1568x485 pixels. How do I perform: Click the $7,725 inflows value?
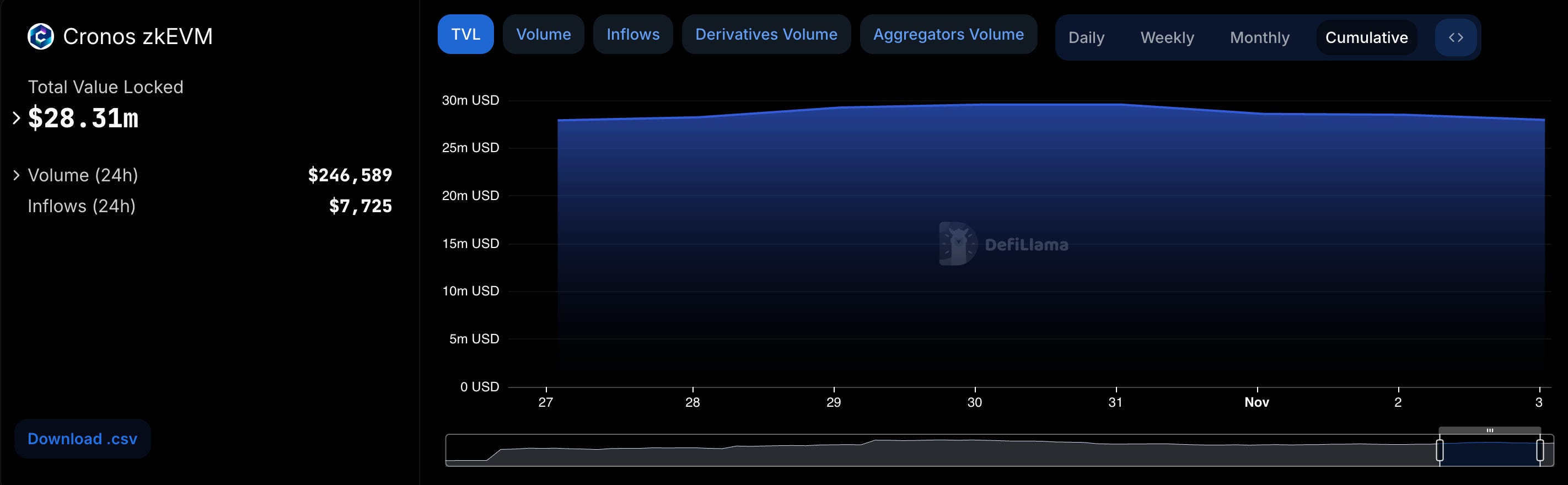361,206
